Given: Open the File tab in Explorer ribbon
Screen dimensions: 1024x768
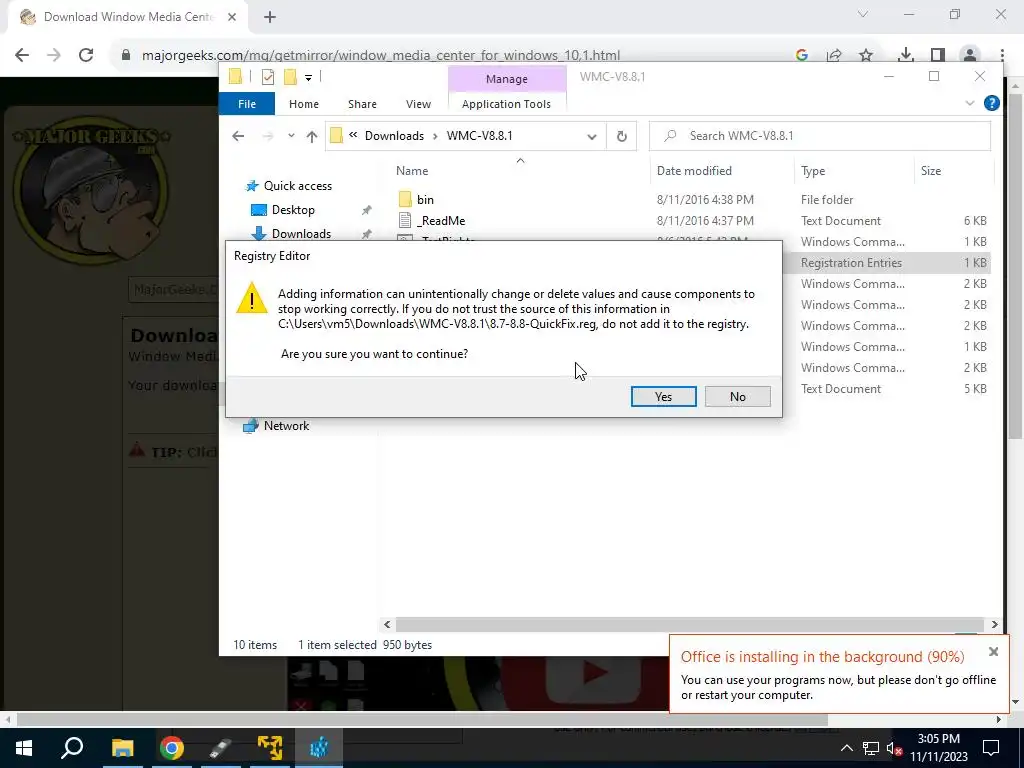Looking at the screenshot, I should [247, 104].
